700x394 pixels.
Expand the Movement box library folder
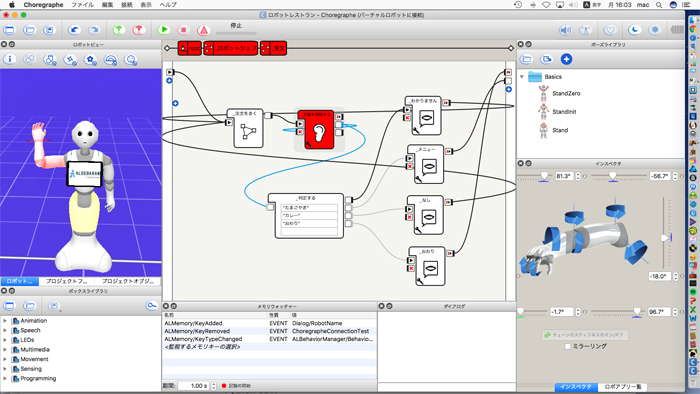pyautogui.click(x=5, y=359)
